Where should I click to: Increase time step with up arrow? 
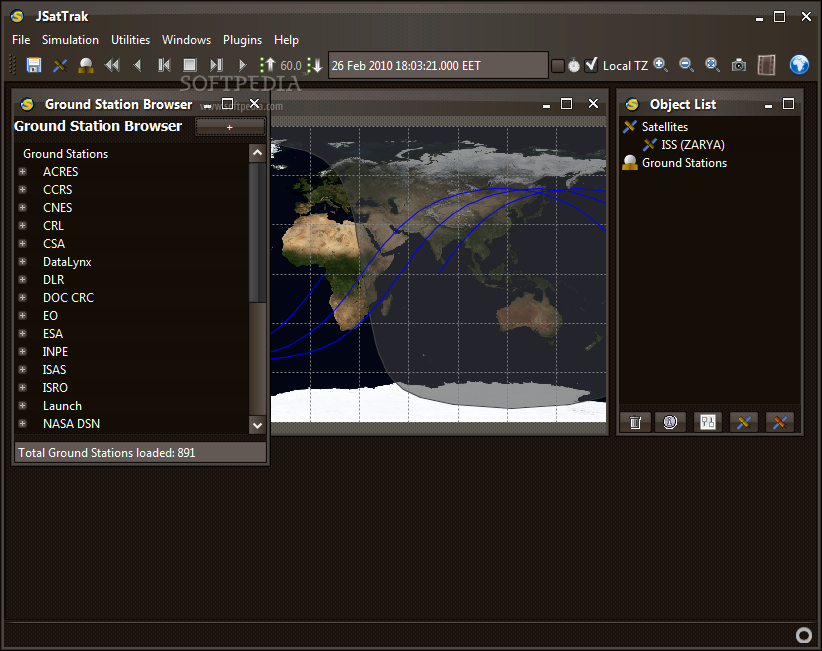click(268, 65)
